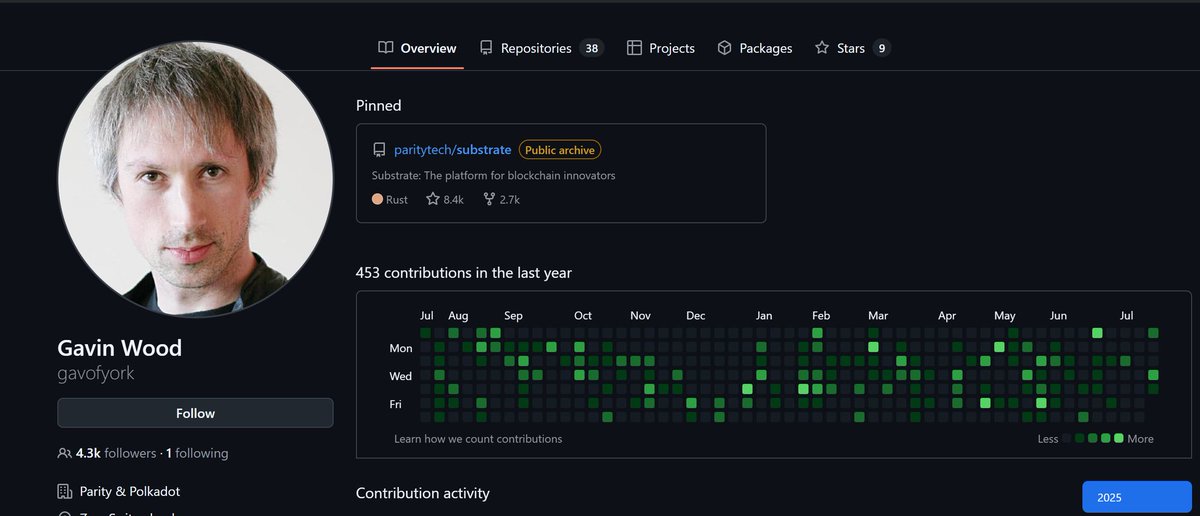1200x516 pixels.
Task: Click the Public archive badge
Action: pyautogui.click(x=560, y=150)
